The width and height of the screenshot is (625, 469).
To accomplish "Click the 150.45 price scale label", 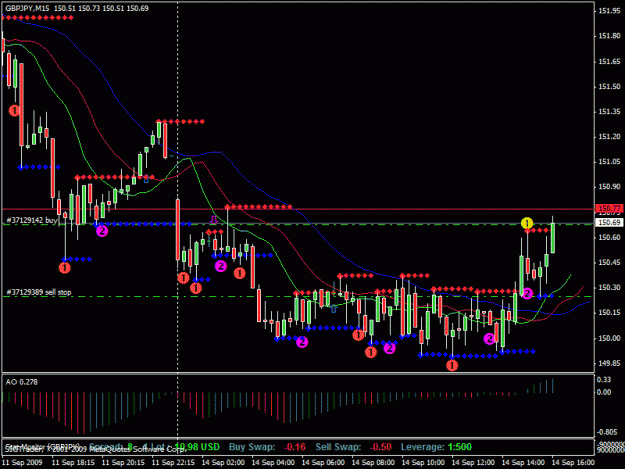I will click(x=609, y=263).
